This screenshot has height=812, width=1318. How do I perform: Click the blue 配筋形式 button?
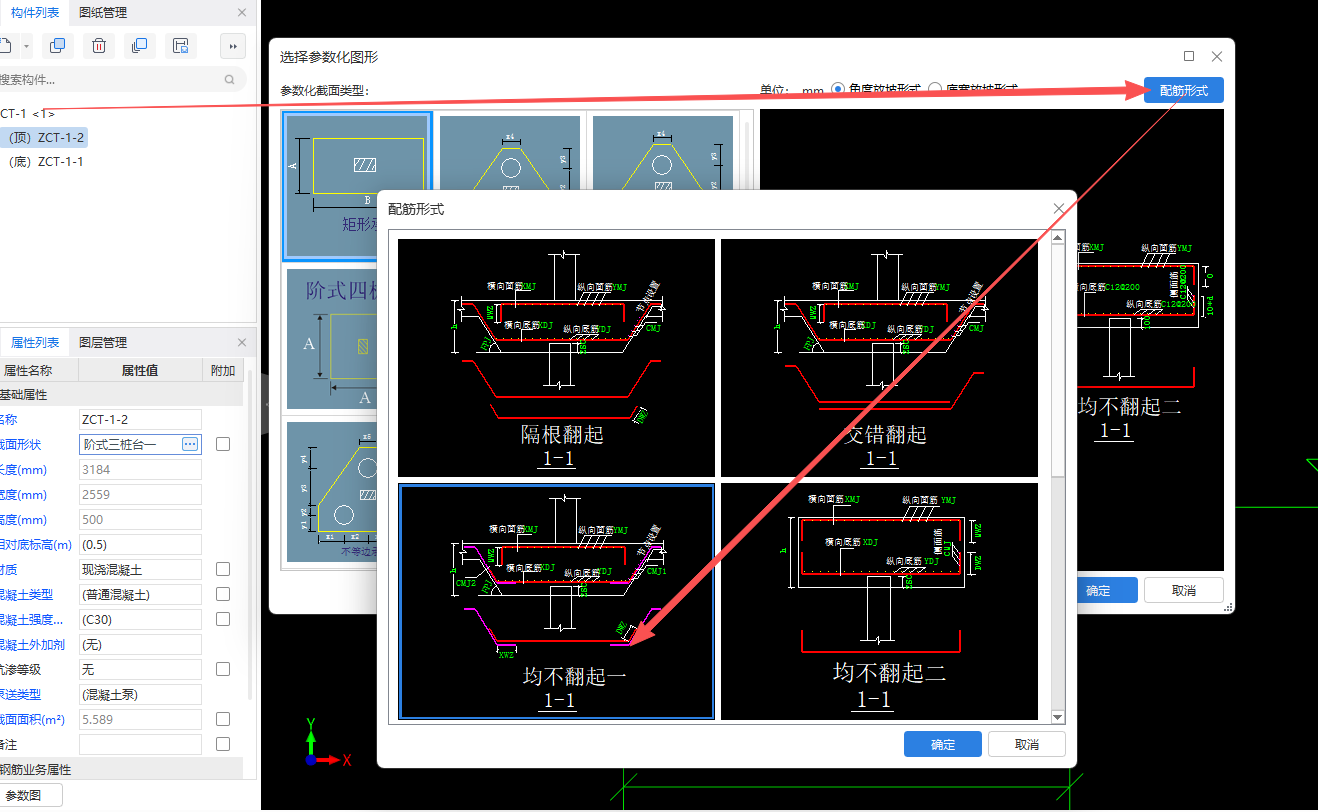[1184, 90]
